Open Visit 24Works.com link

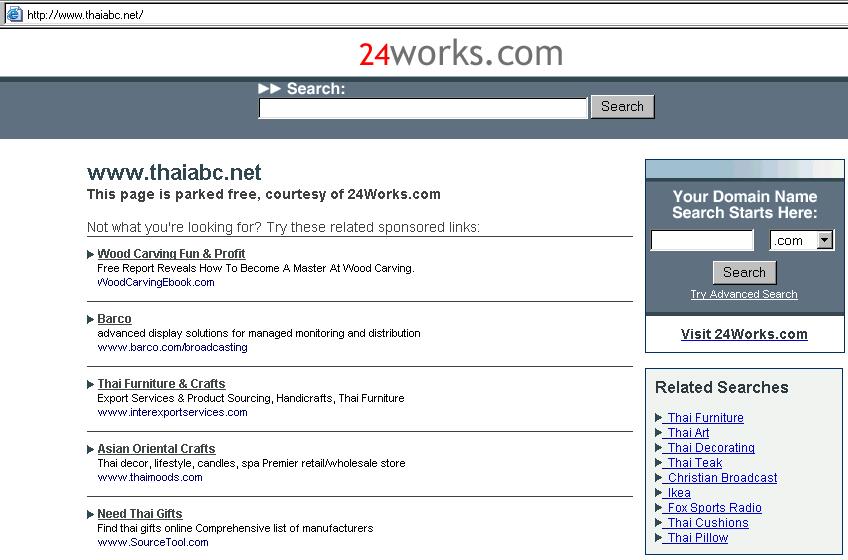(744, 334)
